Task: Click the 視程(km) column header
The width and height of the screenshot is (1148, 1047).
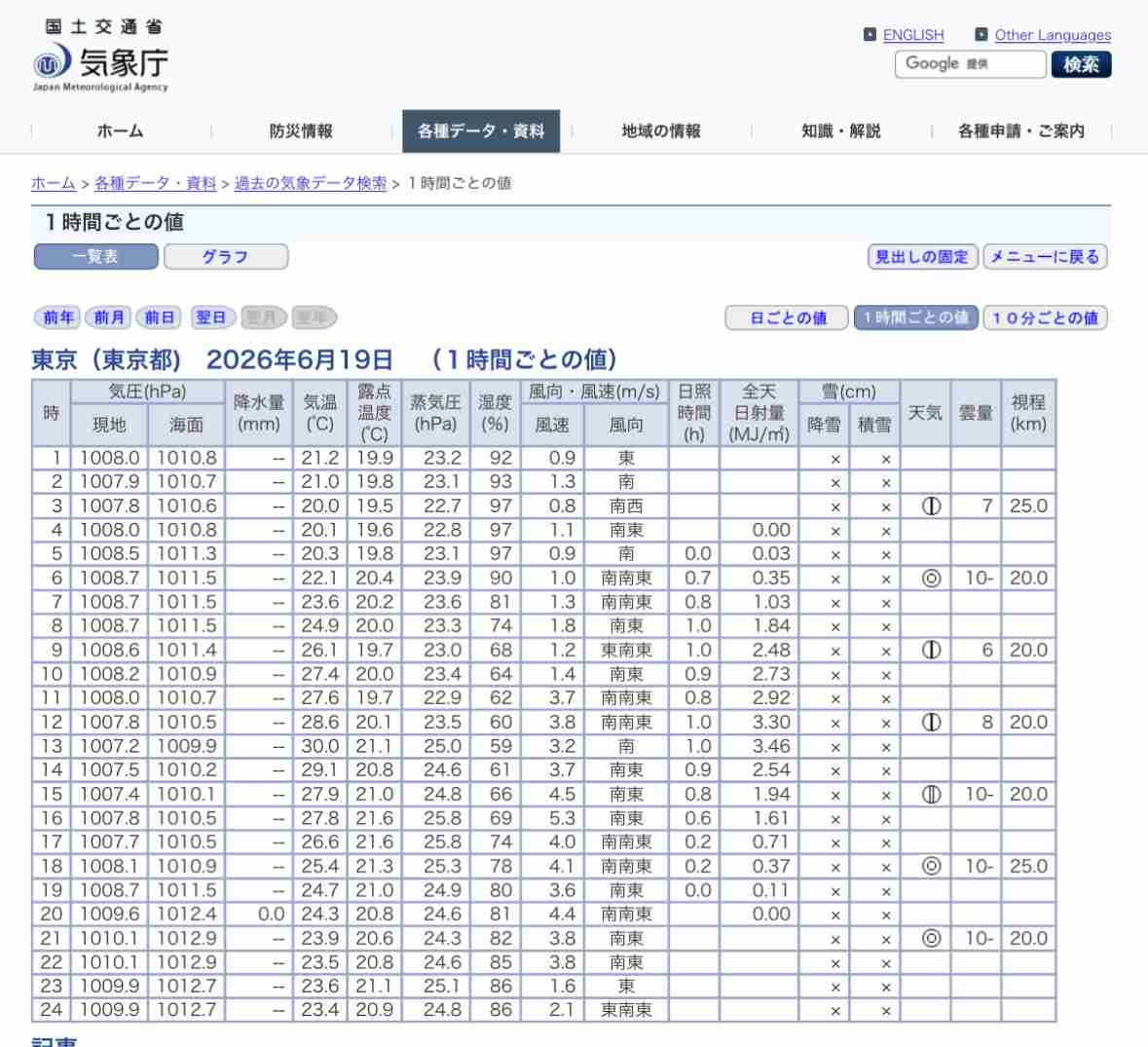Action: point(1028,413)
